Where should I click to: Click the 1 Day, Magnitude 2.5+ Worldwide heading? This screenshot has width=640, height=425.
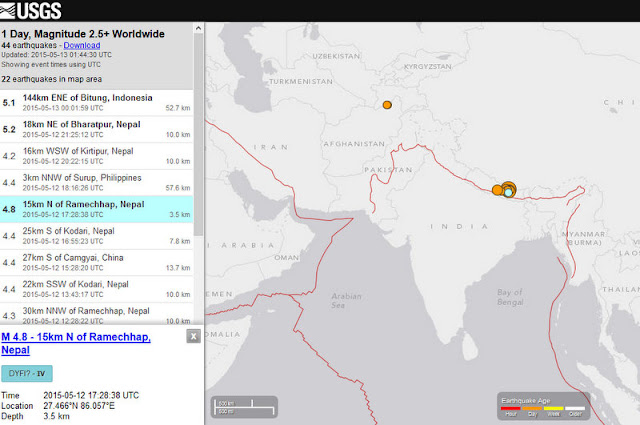(83, 34)
